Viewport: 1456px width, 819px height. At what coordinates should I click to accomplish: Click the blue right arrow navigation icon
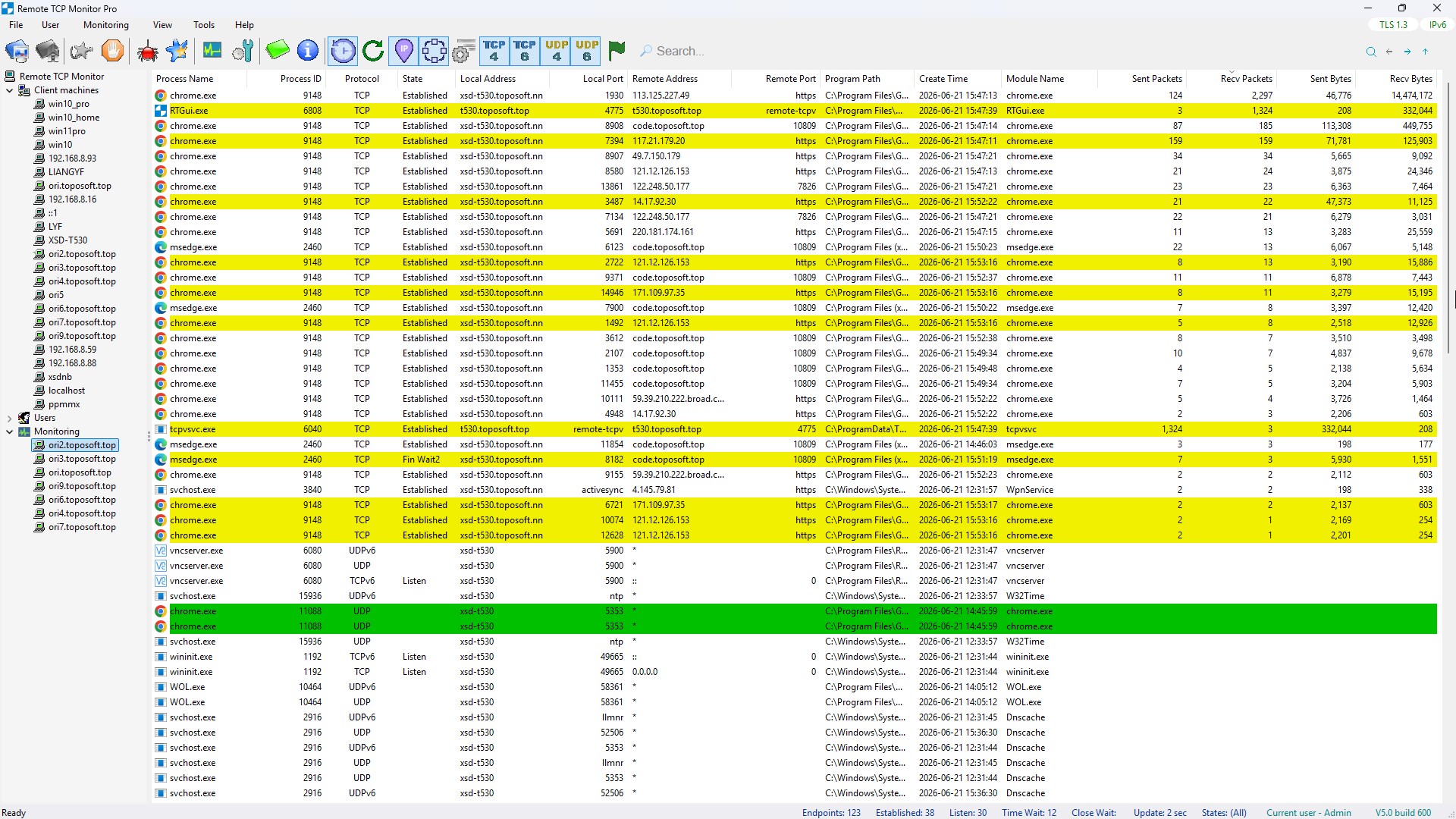tap(1407, 52)
